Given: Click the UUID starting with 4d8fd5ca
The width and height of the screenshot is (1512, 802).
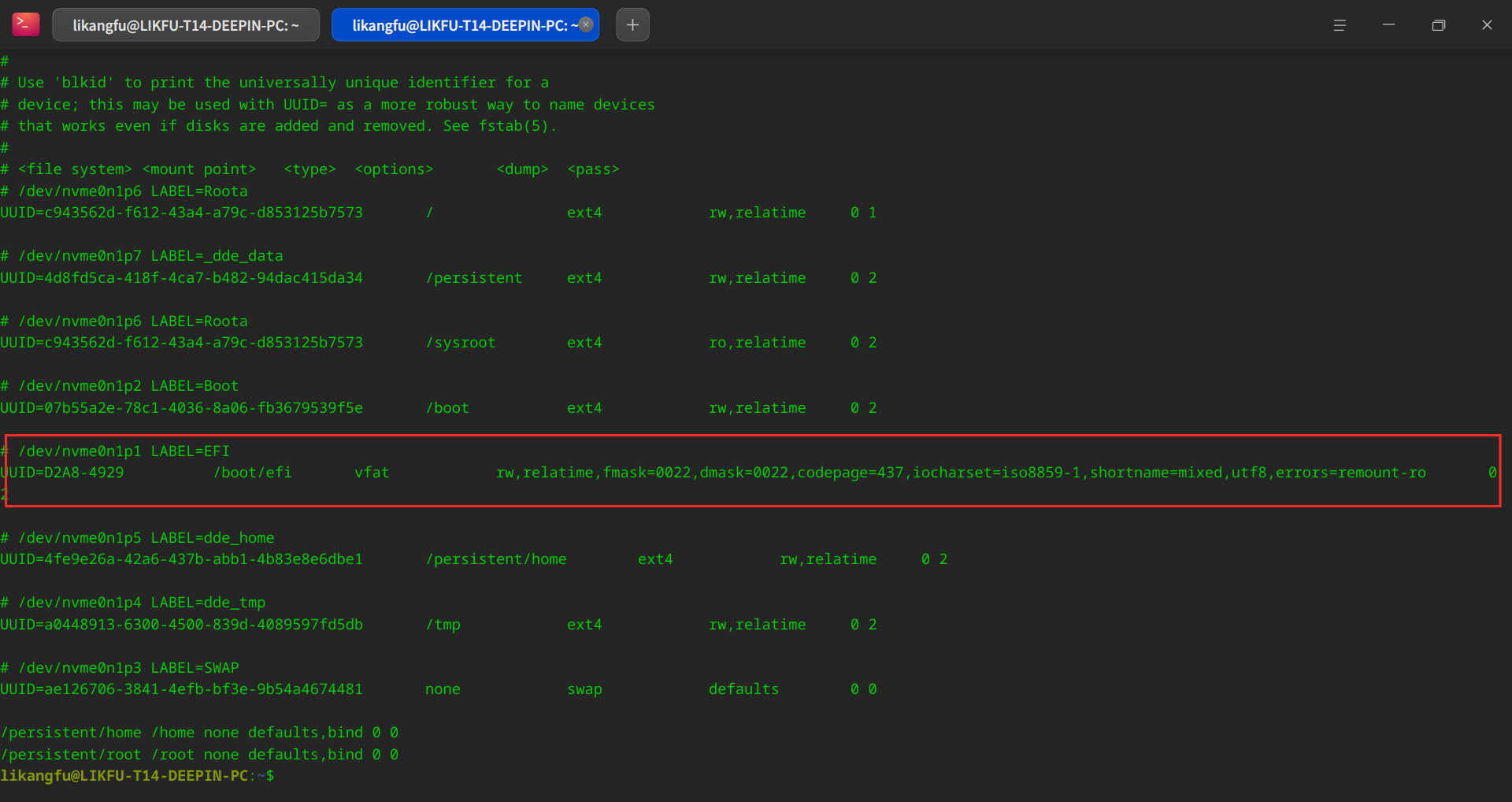Looking at the screenshot, I should pyautogui.click(x=182, y=278).
